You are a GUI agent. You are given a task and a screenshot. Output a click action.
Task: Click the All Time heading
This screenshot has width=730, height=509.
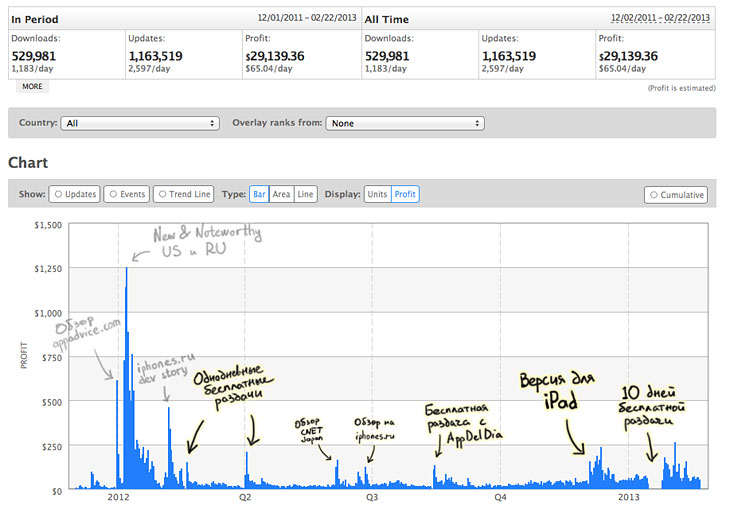(x=386, y=20)
